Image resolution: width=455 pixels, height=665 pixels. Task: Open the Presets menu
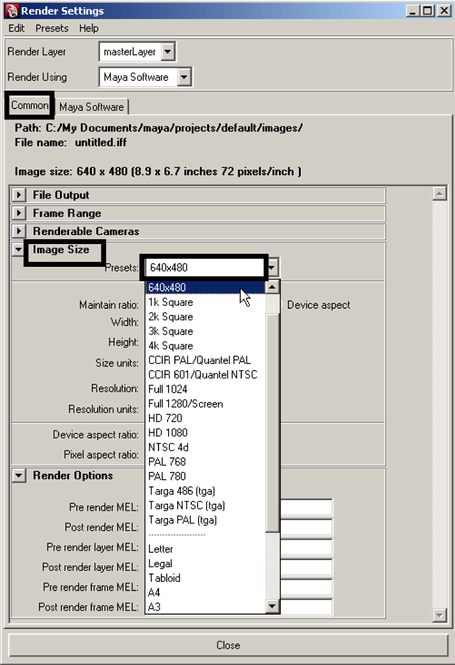click(x=52, y=28)
